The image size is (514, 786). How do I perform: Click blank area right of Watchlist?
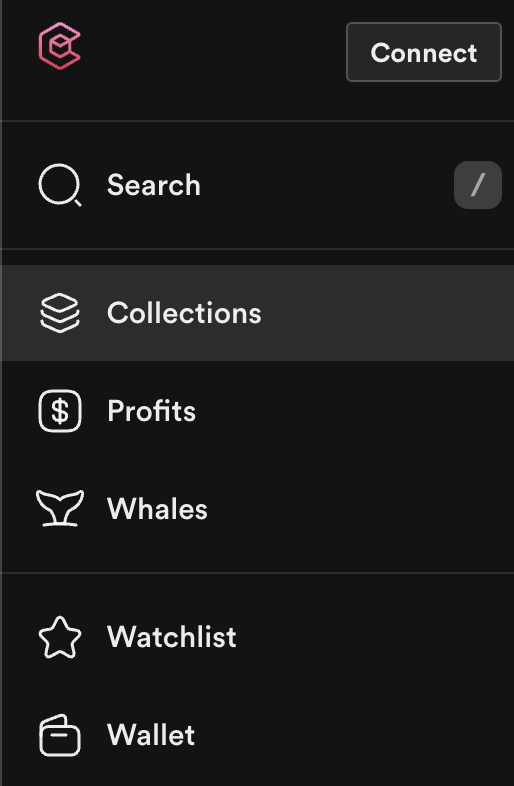371,637
